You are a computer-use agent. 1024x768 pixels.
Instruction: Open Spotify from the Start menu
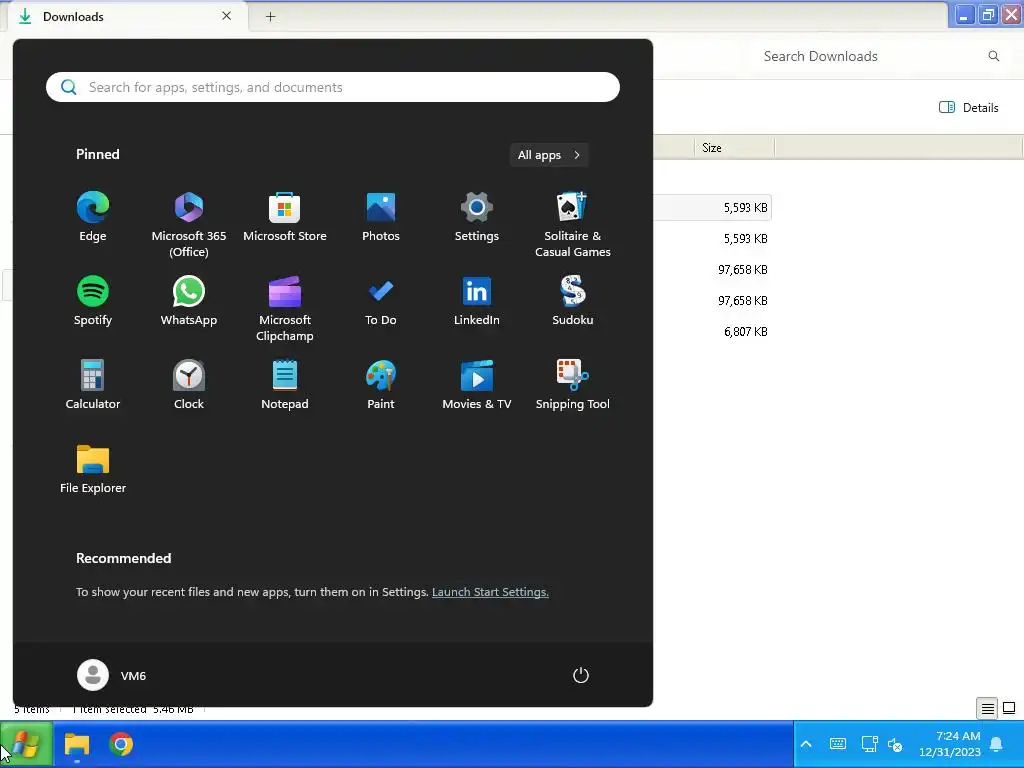tap(93, 301)
